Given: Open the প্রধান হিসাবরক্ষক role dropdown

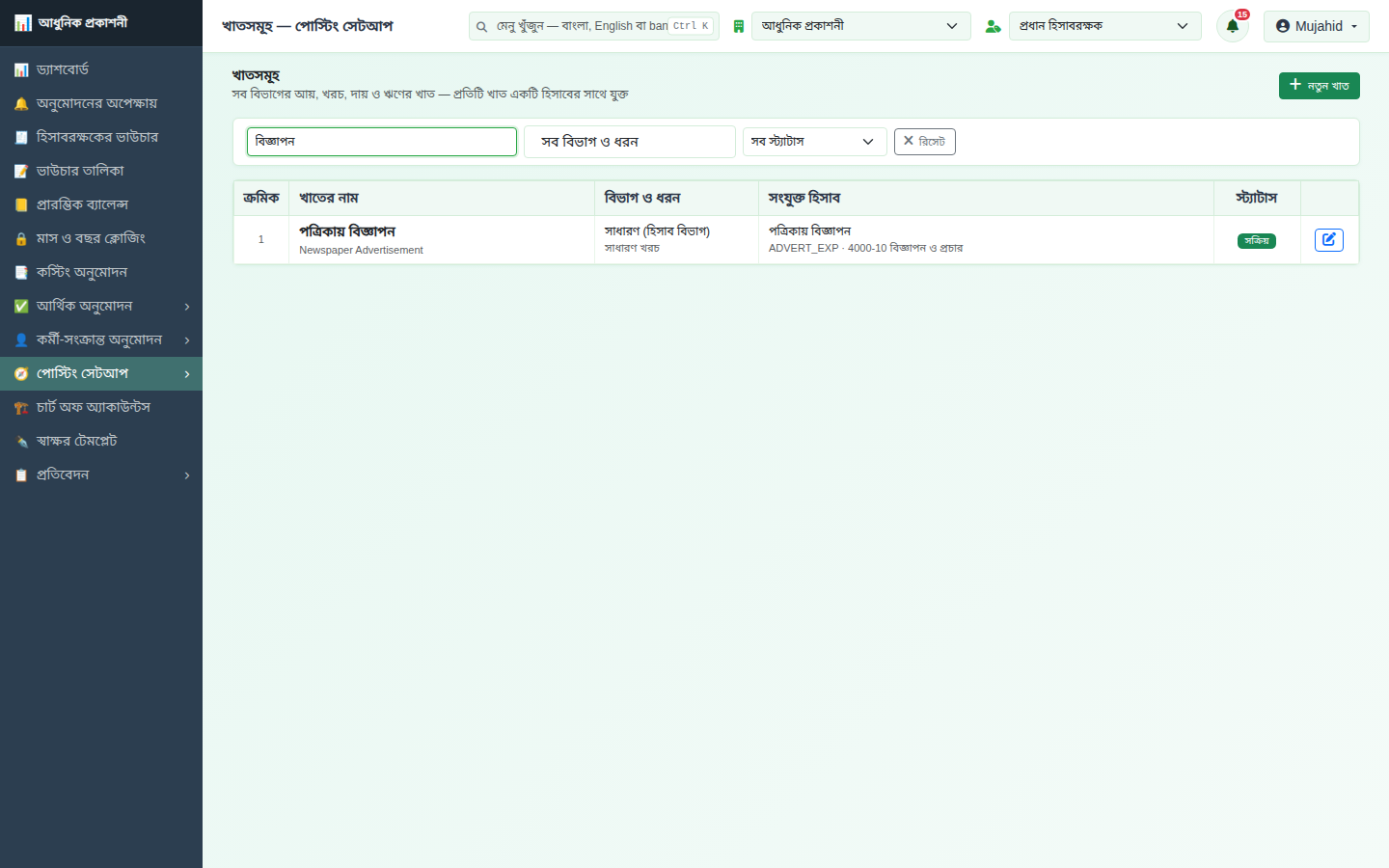Looking at the screenshot, I should tap(1104, 26).
